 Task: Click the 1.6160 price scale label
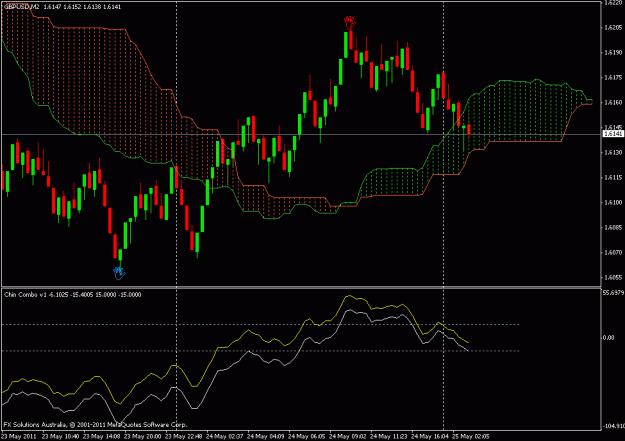pos(613,102)
